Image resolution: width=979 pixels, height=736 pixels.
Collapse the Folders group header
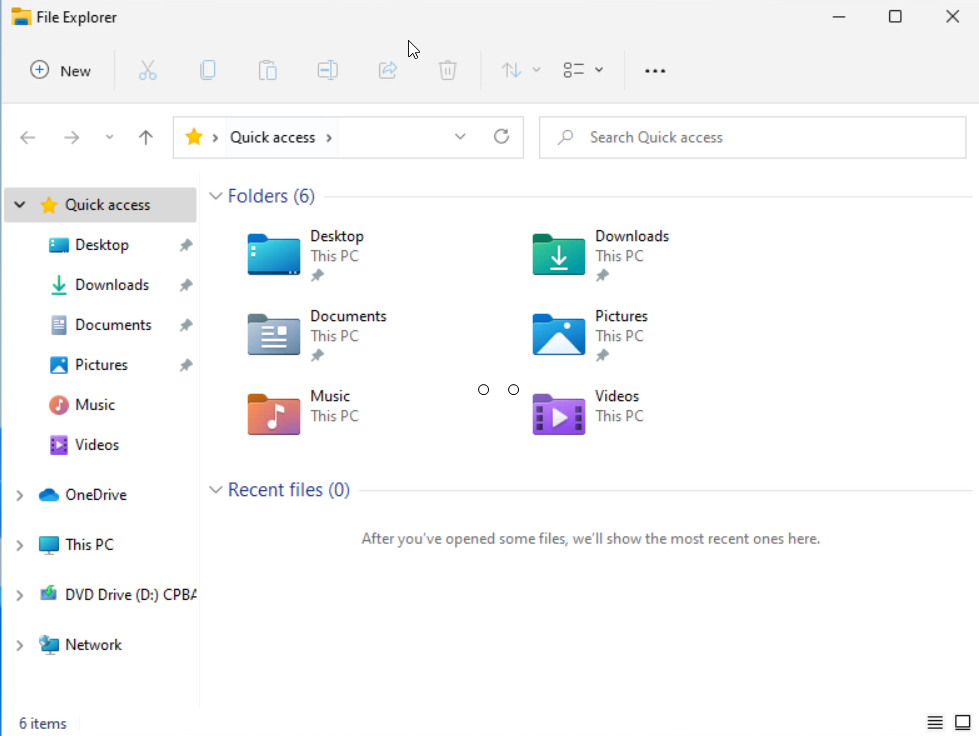tap(215, 196)
